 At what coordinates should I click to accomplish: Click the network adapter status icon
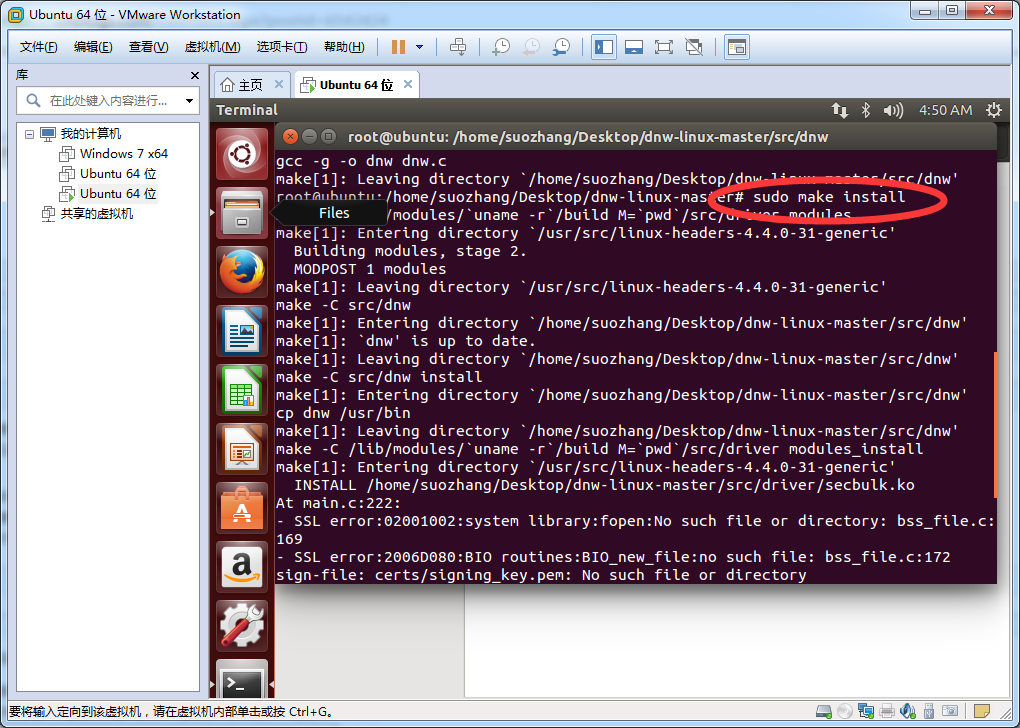[x=866, y=712]
